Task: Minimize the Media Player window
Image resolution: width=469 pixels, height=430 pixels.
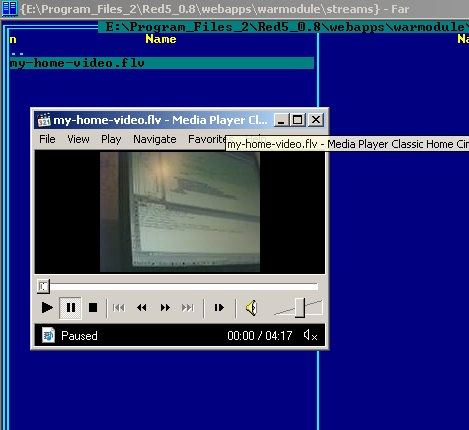Action: [x=281, y=120]
